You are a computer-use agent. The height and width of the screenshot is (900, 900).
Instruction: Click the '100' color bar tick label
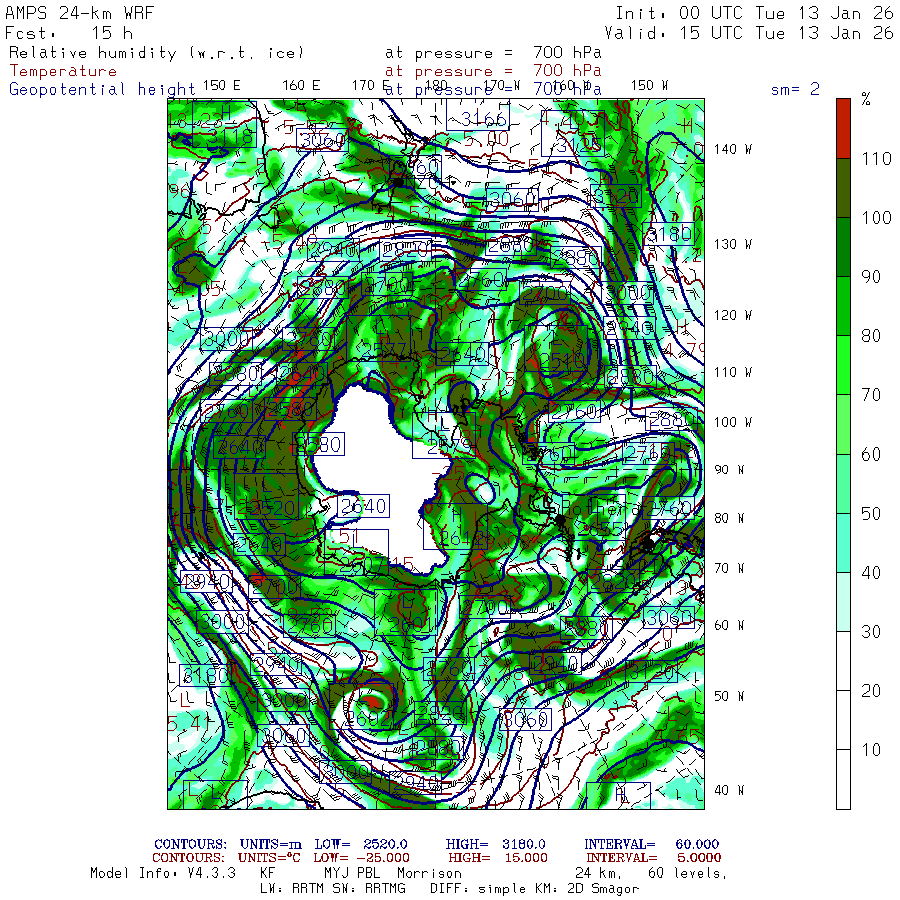[876, 218]
